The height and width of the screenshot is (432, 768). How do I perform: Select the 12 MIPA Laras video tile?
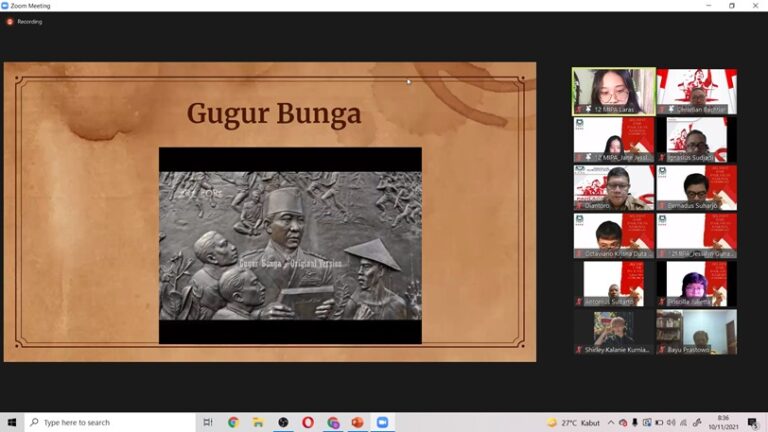pos(613,91)
